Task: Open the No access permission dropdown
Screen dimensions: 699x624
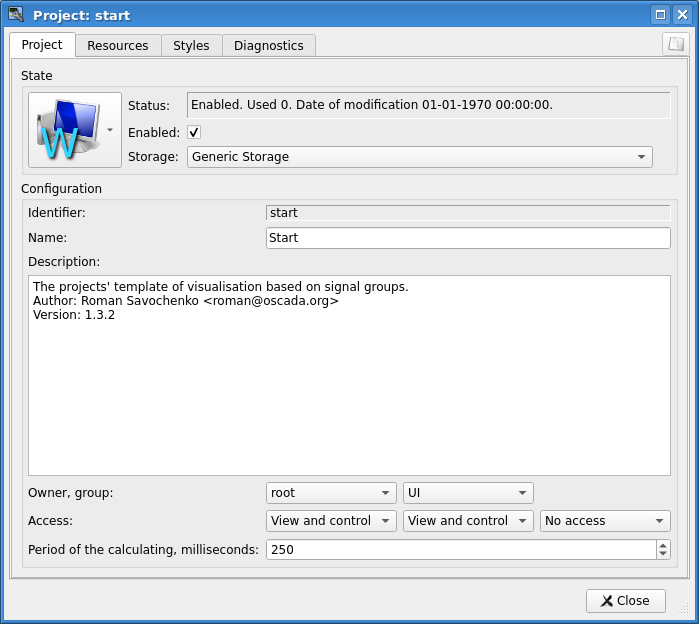Action: pos(604,521)
